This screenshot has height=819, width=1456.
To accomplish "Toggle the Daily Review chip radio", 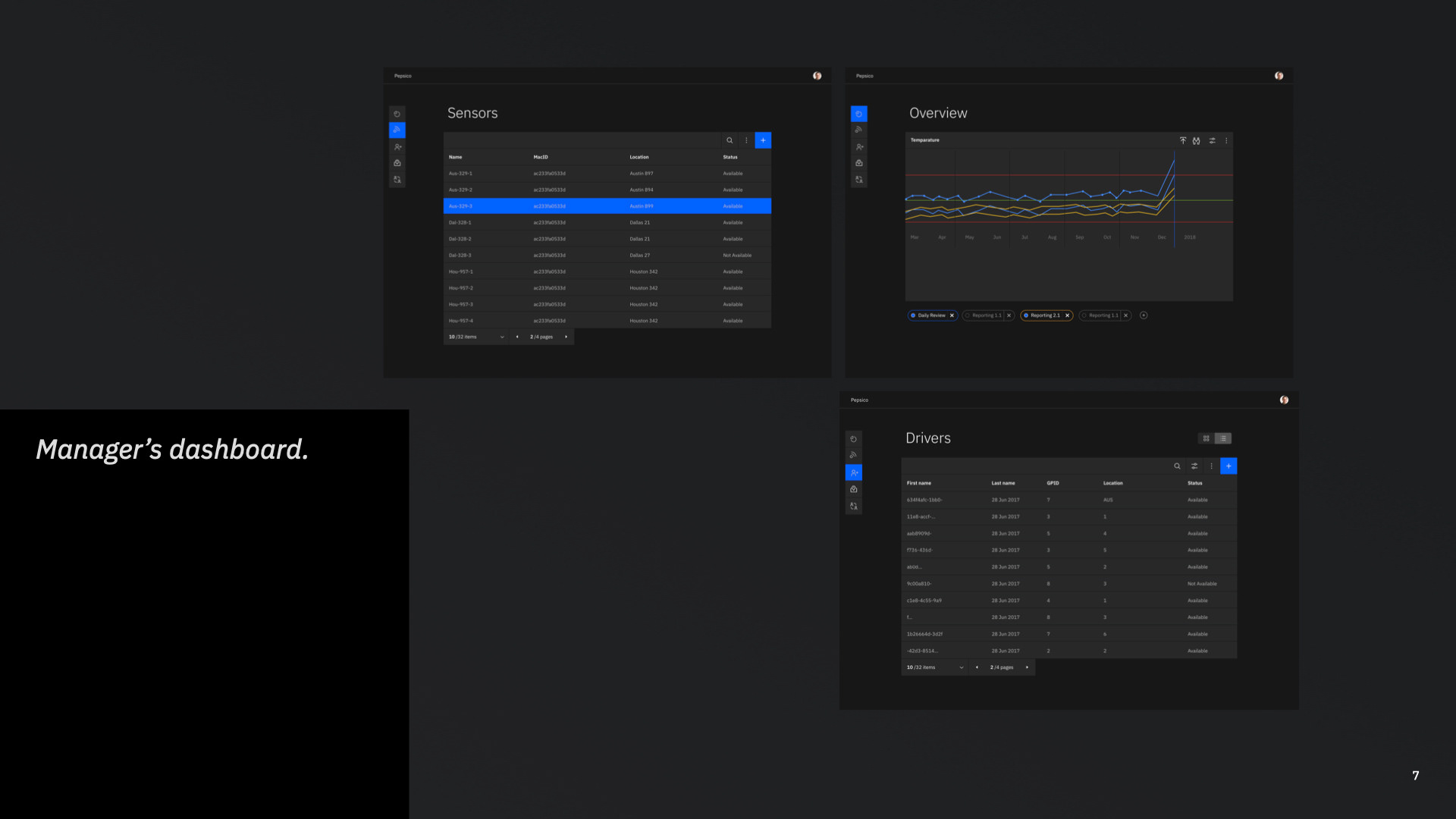I will (913, 315).
